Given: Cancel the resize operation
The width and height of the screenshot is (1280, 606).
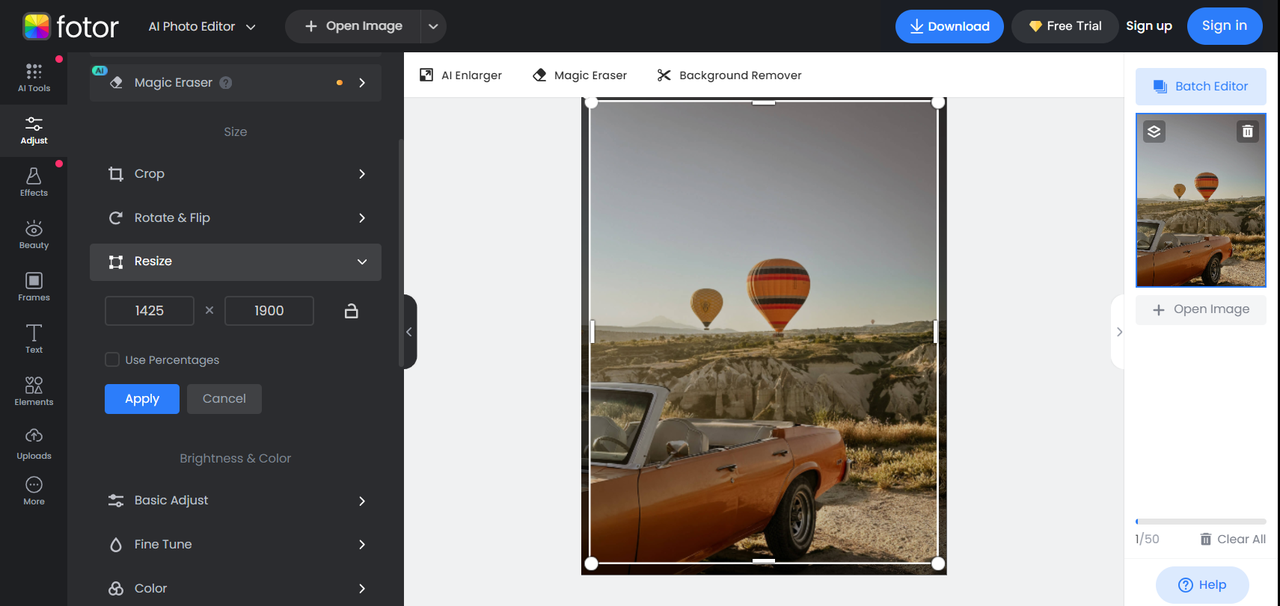Looking at the screenshot, I should click(x=224, y=399).
